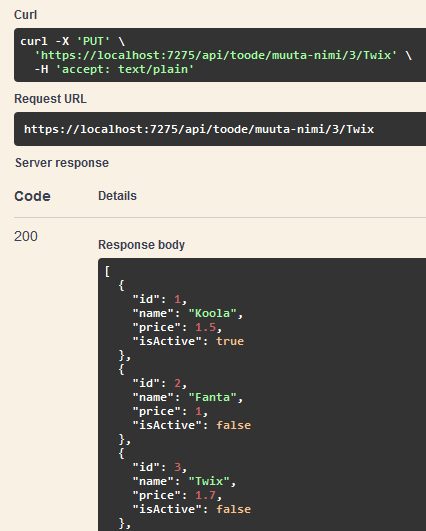426x531 pixels.
Task: Click the Code column header
Action: pos(32,196)
